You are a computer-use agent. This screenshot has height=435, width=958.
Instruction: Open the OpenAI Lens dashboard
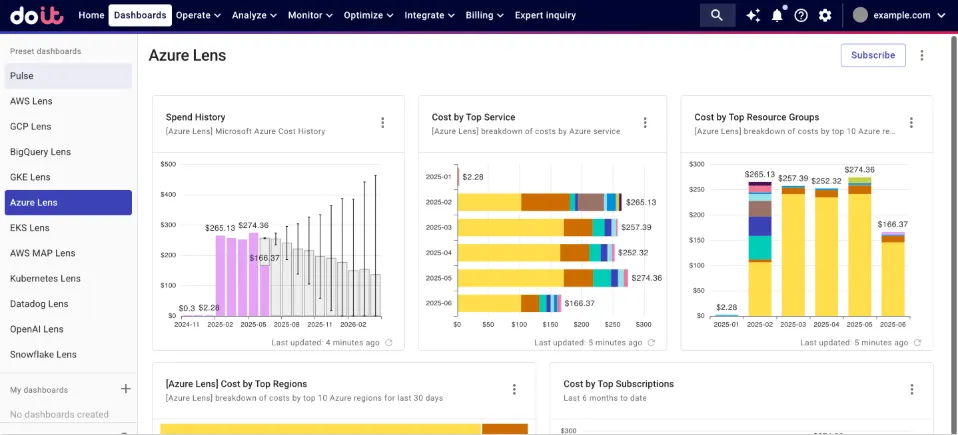pyautogui.click(x=68, y=329)
